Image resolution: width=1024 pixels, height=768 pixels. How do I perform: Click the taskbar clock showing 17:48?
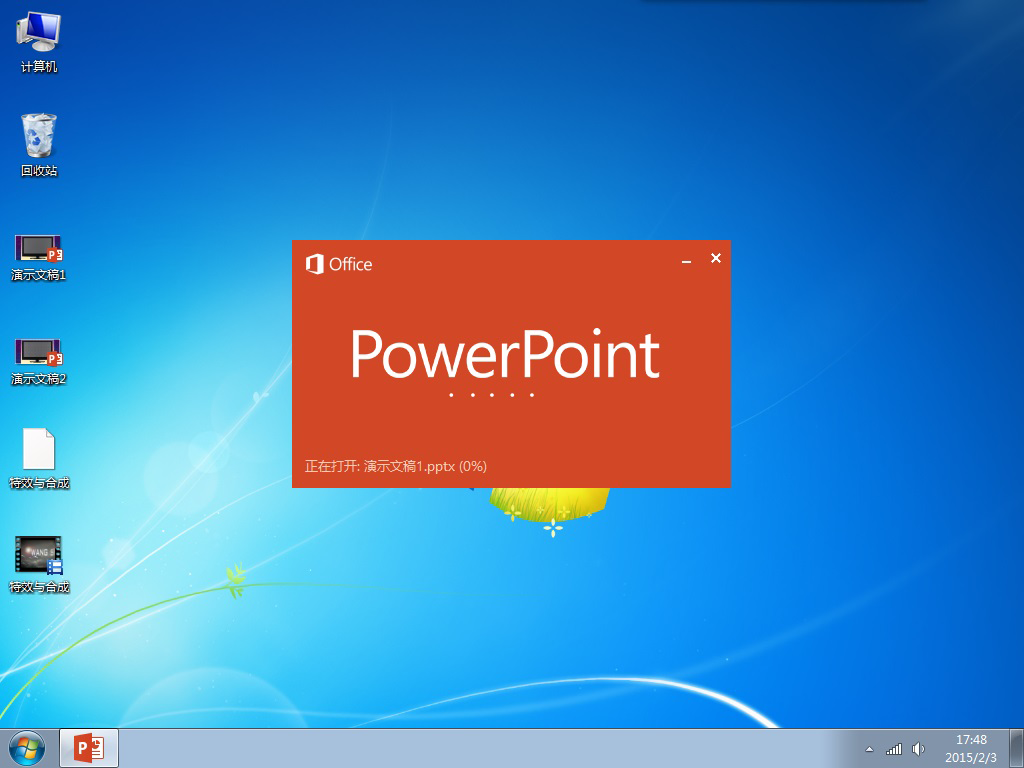point(971,740)
